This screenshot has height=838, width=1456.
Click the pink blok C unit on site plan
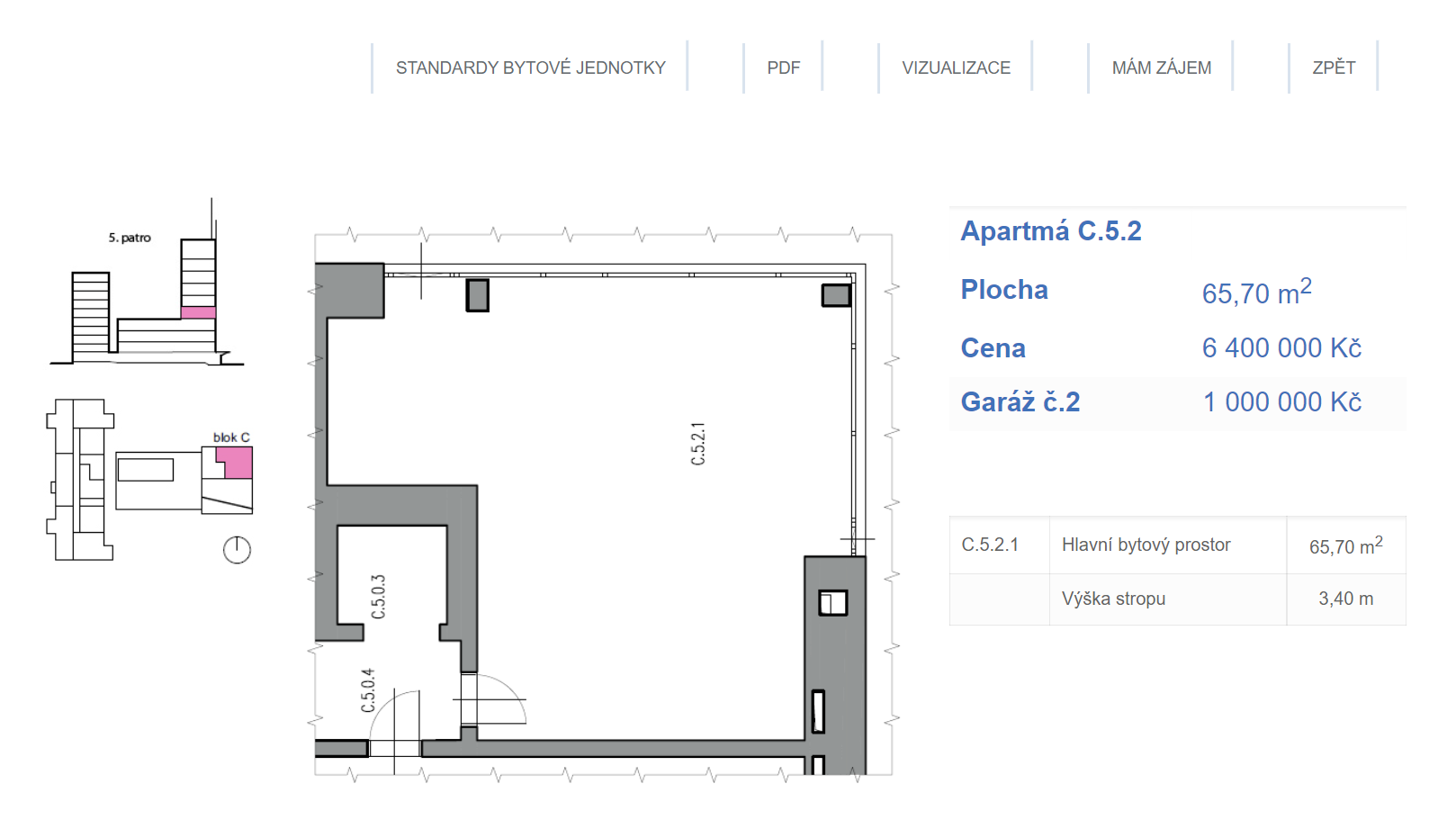pyautogui.click(x=237, y=463)
